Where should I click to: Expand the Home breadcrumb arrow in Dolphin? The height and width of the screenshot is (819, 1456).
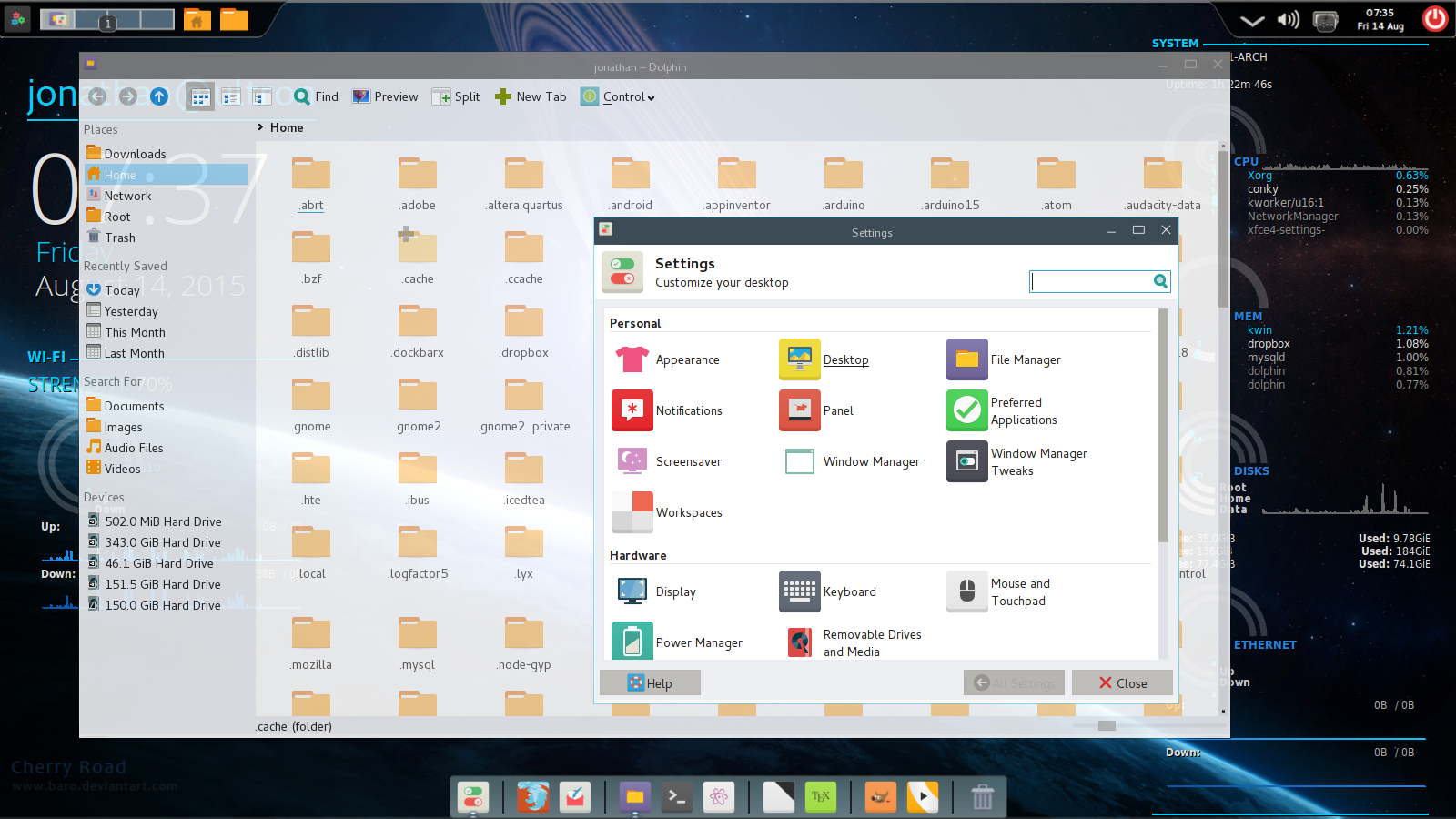(x=260, y=127)
